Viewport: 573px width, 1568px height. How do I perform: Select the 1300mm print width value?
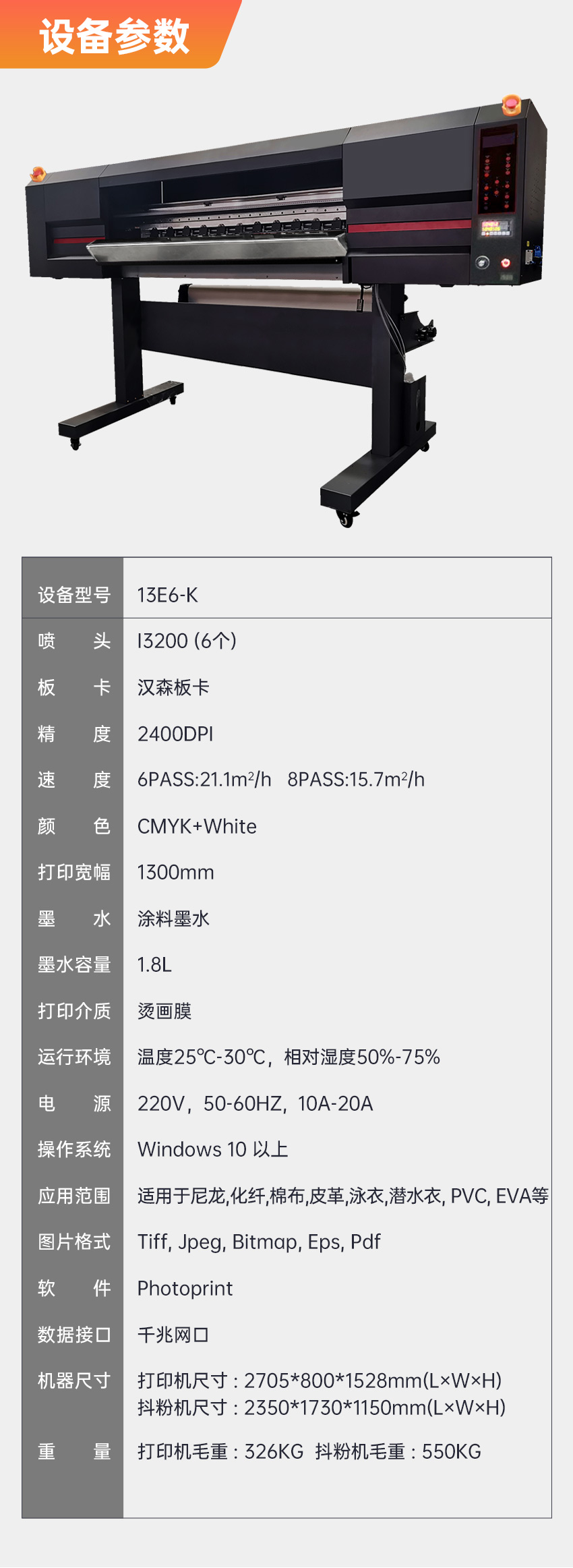pos(175,873)
